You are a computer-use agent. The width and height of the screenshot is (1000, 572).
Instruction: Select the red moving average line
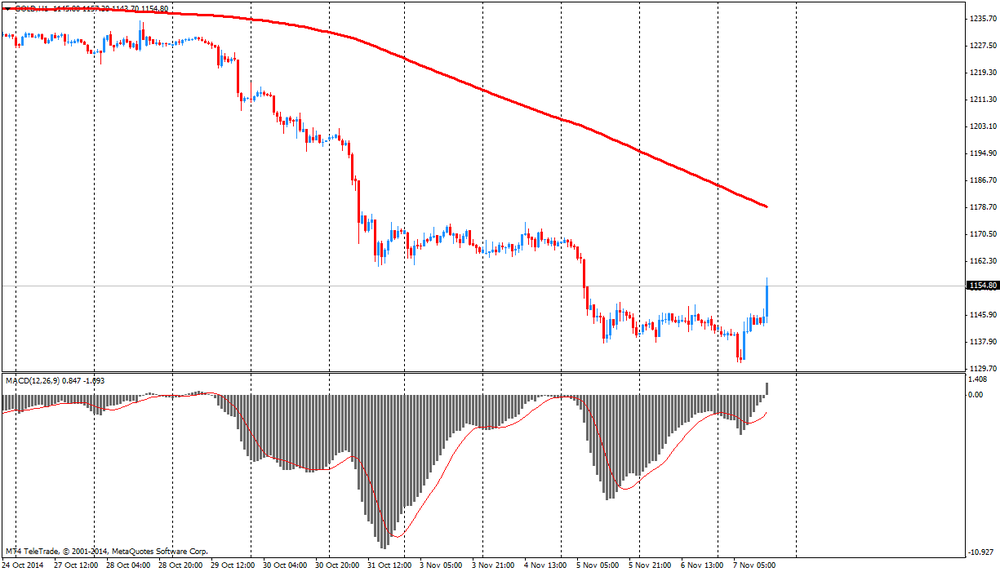pyautogui.click(x=485, y=91)
